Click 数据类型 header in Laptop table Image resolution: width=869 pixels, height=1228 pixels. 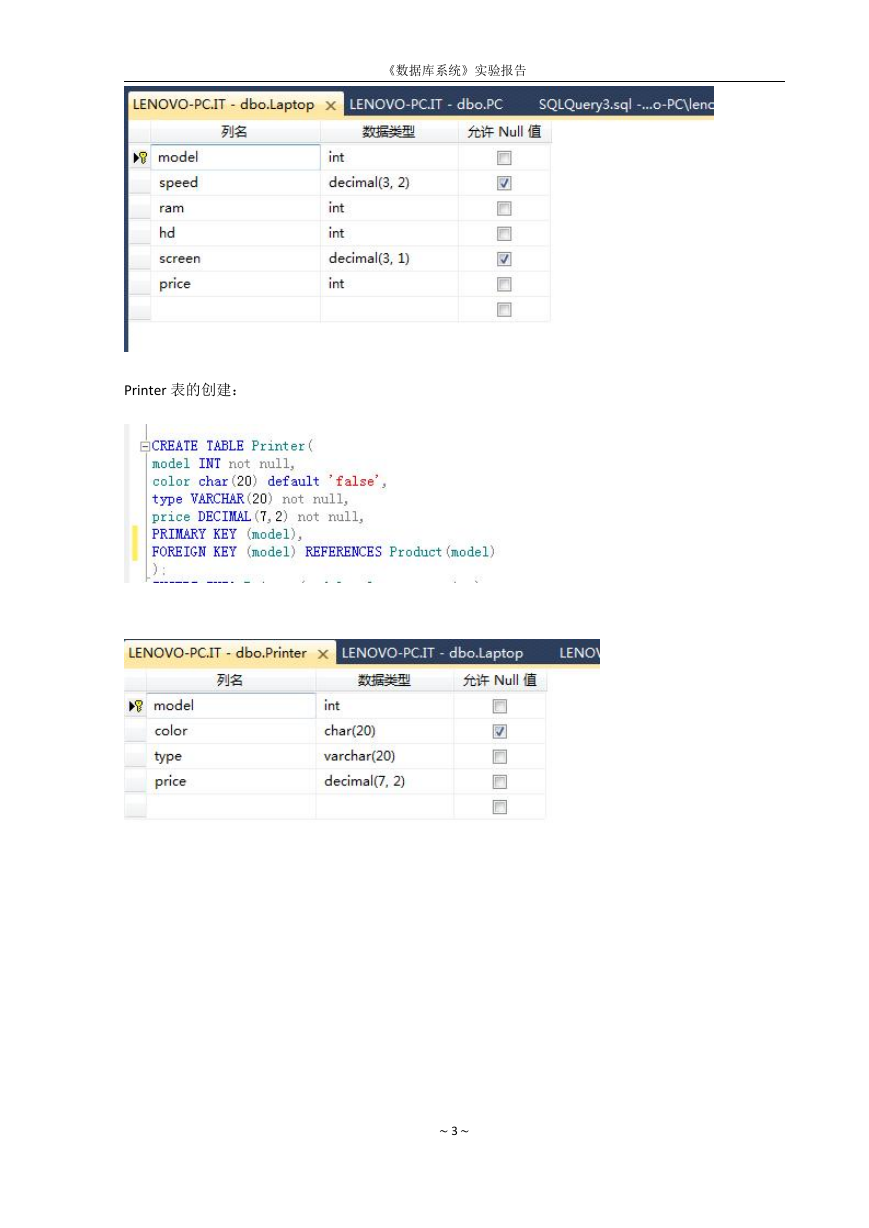(389, 132)
